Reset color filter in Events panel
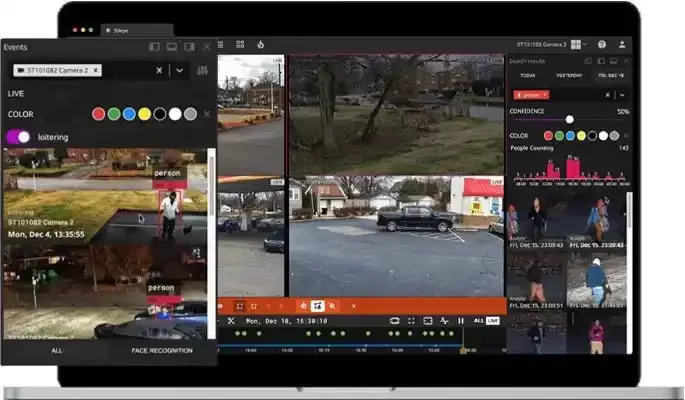 pos(207,114)
